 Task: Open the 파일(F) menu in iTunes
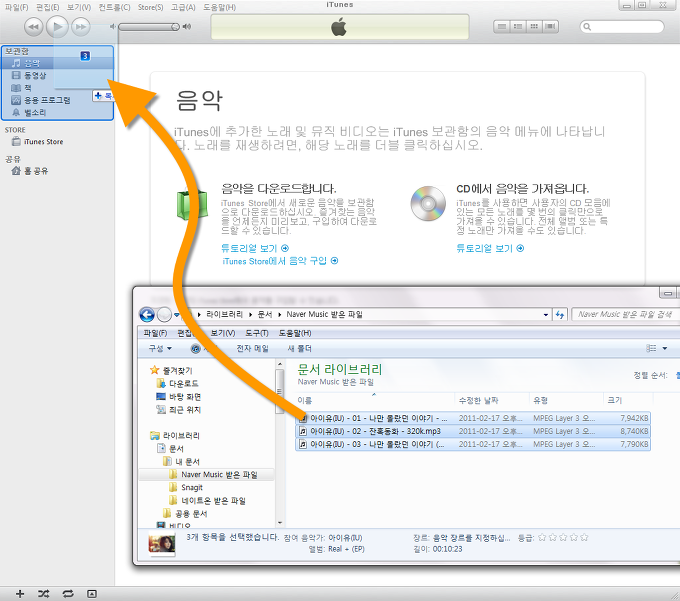pos(16,7)
